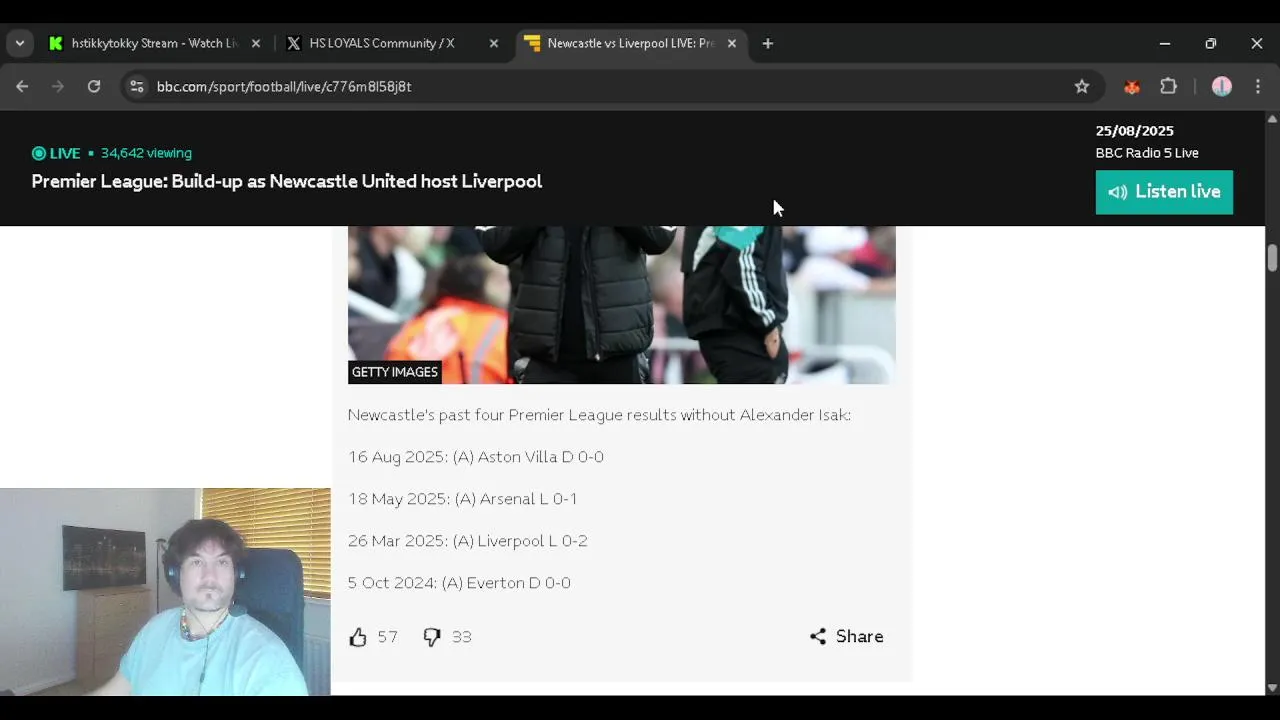The height and width of the screenshot is (720, 1280).
Task: Click the Aston Villa D 0-0 result line
Action: (476, 457)
